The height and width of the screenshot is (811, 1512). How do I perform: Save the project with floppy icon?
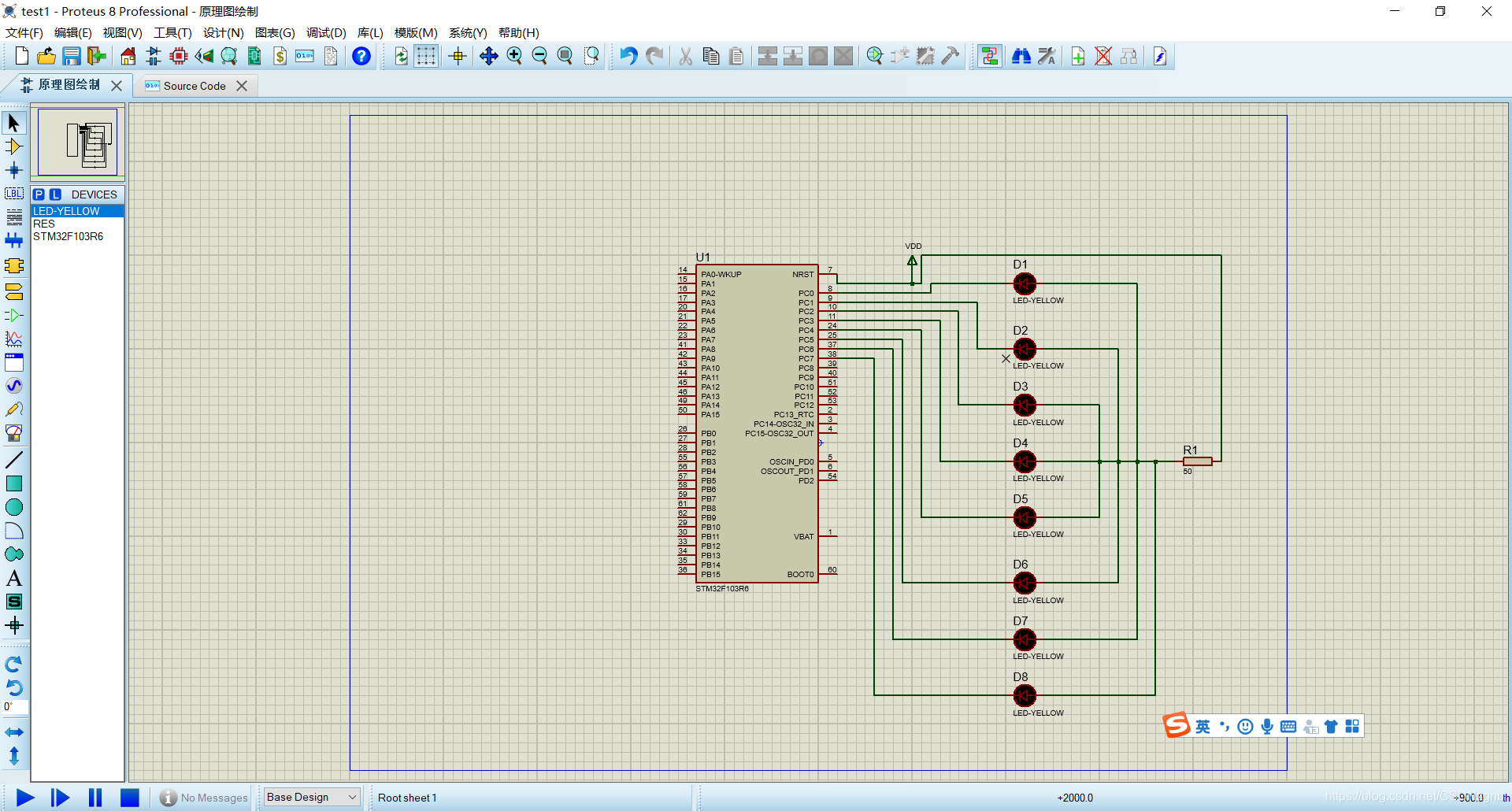pos(72,56)
